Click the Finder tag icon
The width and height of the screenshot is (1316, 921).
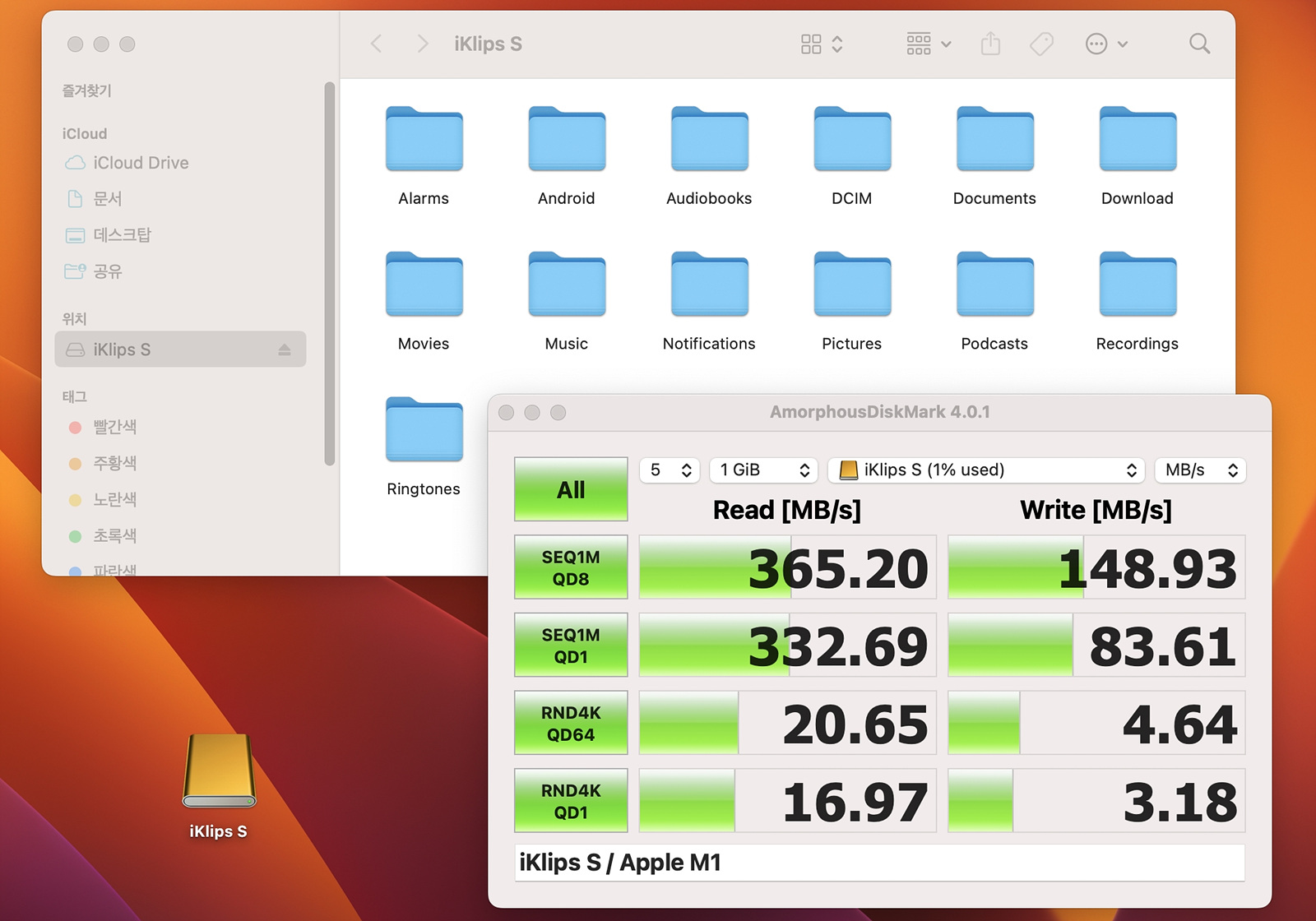tap(1041, 44)
